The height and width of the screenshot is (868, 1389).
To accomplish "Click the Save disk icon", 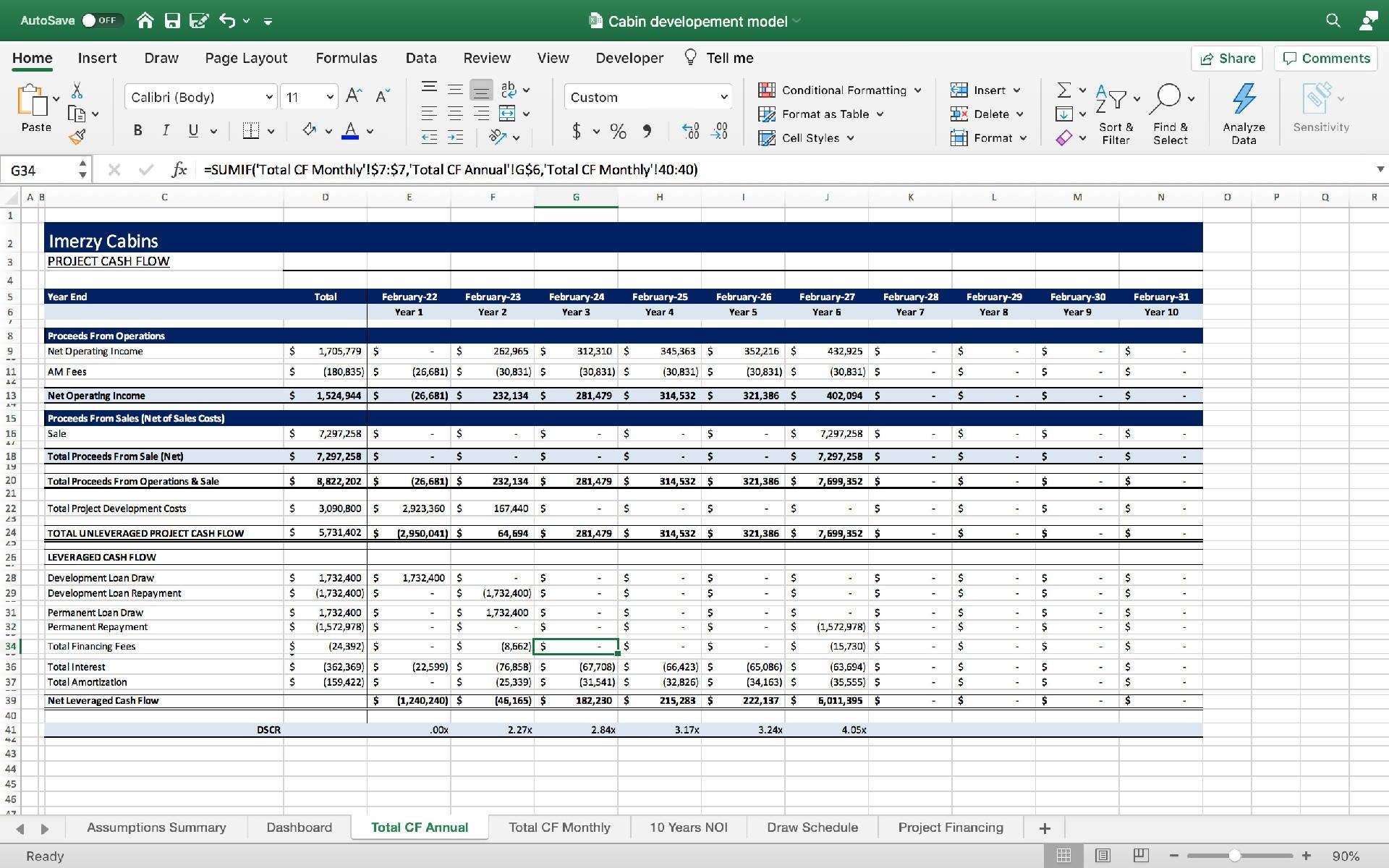I will [172, 20].
